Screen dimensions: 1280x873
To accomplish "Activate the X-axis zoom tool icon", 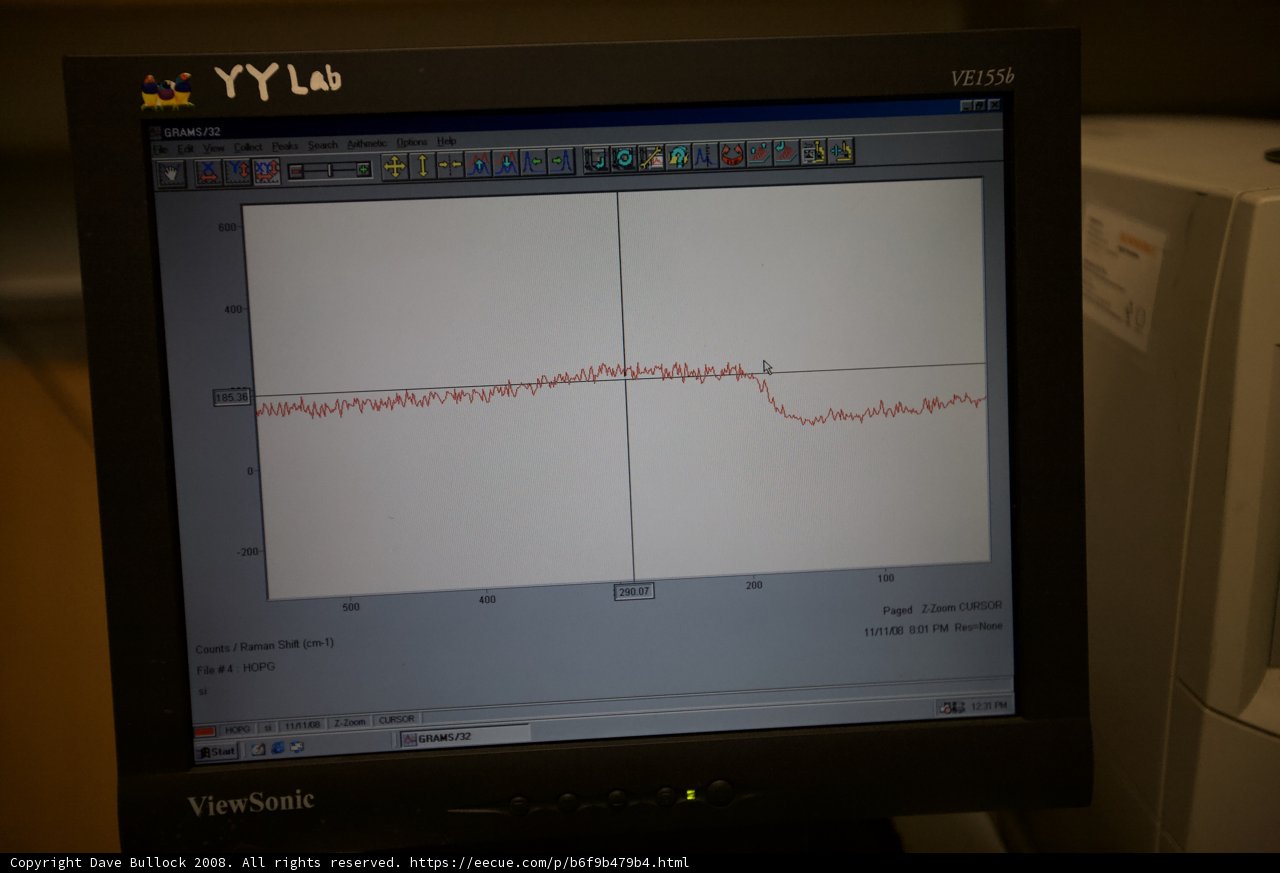I will point(208,172).
